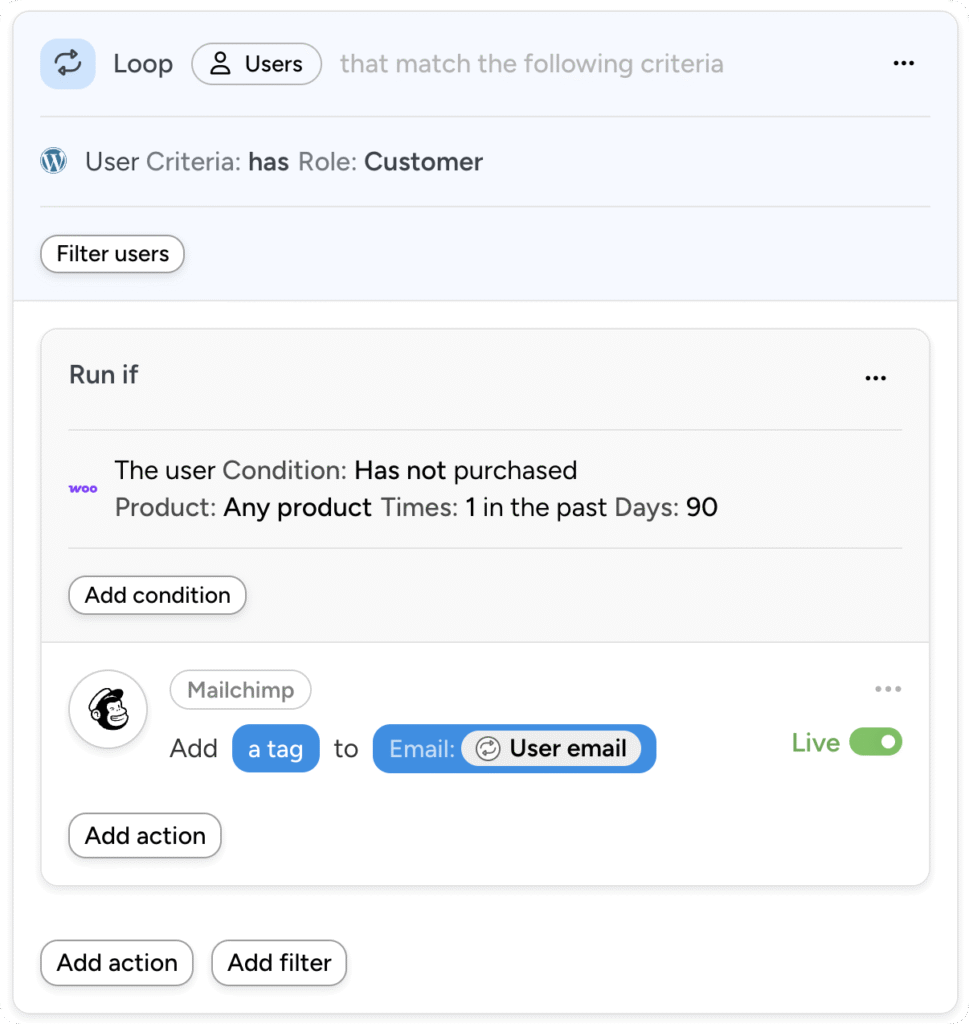Viewport: 969px width, 1024px height.
Task: Click Add action inside the Mailchimp card
Action: [x=144, y=835]
